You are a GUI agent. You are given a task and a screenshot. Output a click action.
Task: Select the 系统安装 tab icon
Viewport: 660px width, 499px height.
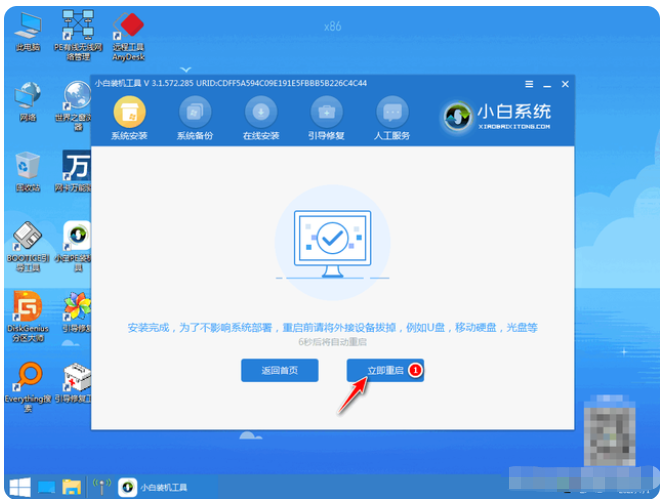click(x=128, y=111)
